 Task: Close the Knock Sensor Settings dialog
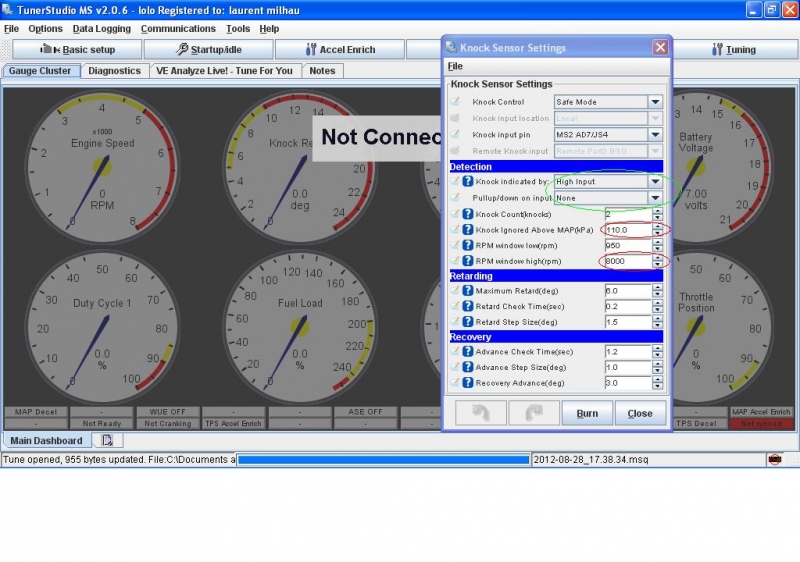(x=660, y=47)
